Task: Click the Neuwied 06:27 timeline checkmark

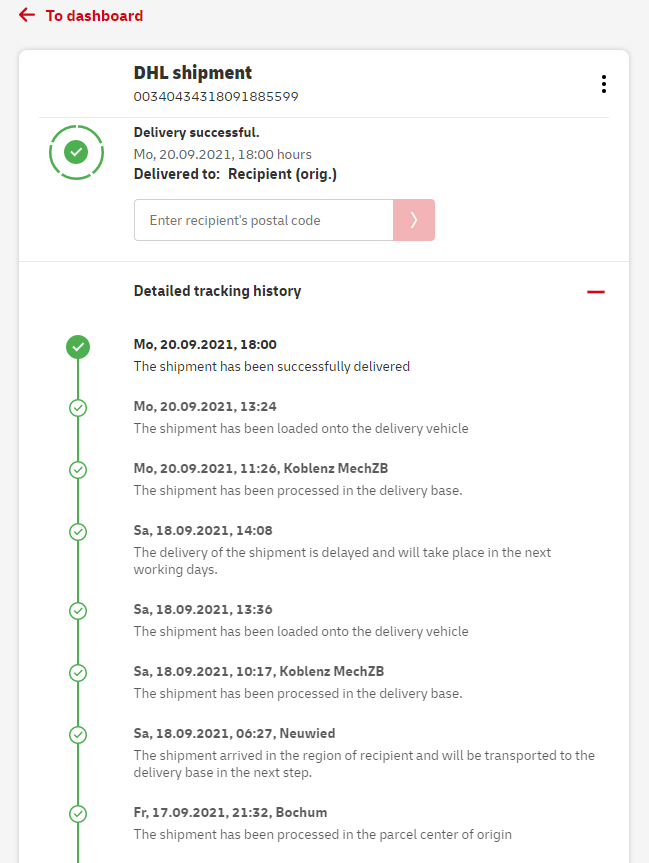Action: click(x=78, y=735)
